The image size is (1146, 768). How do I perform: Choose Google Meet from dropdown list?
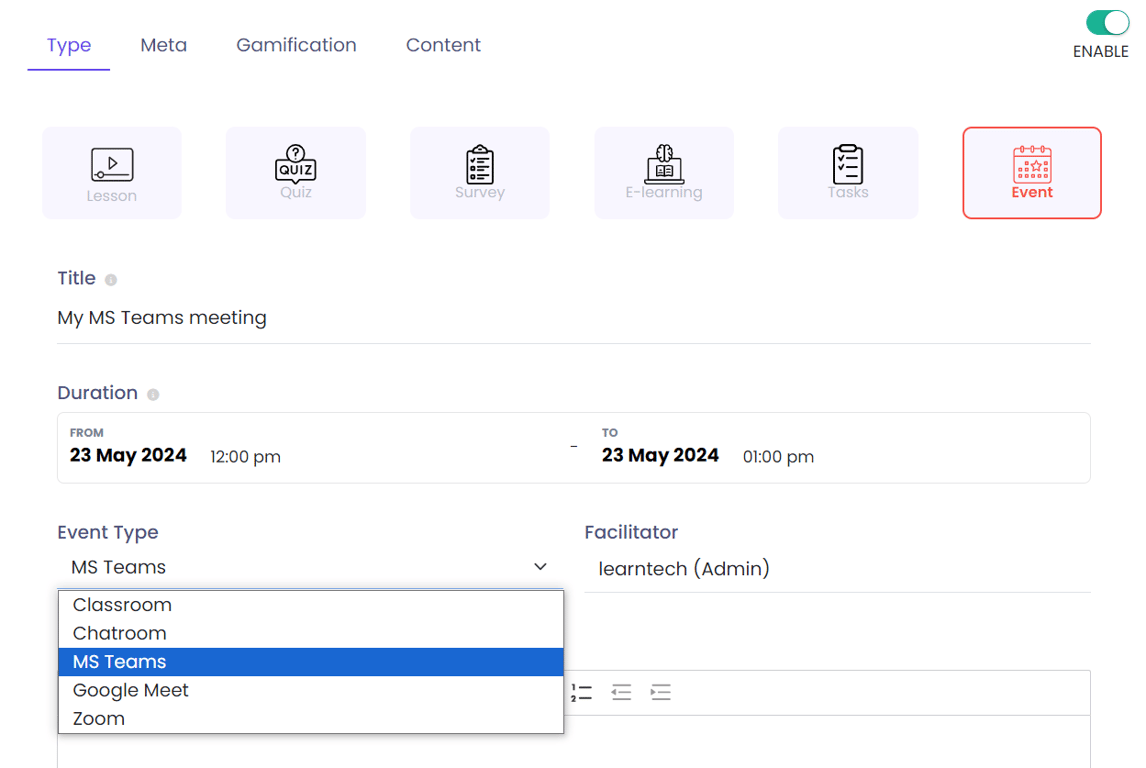[x=131, y=690]
